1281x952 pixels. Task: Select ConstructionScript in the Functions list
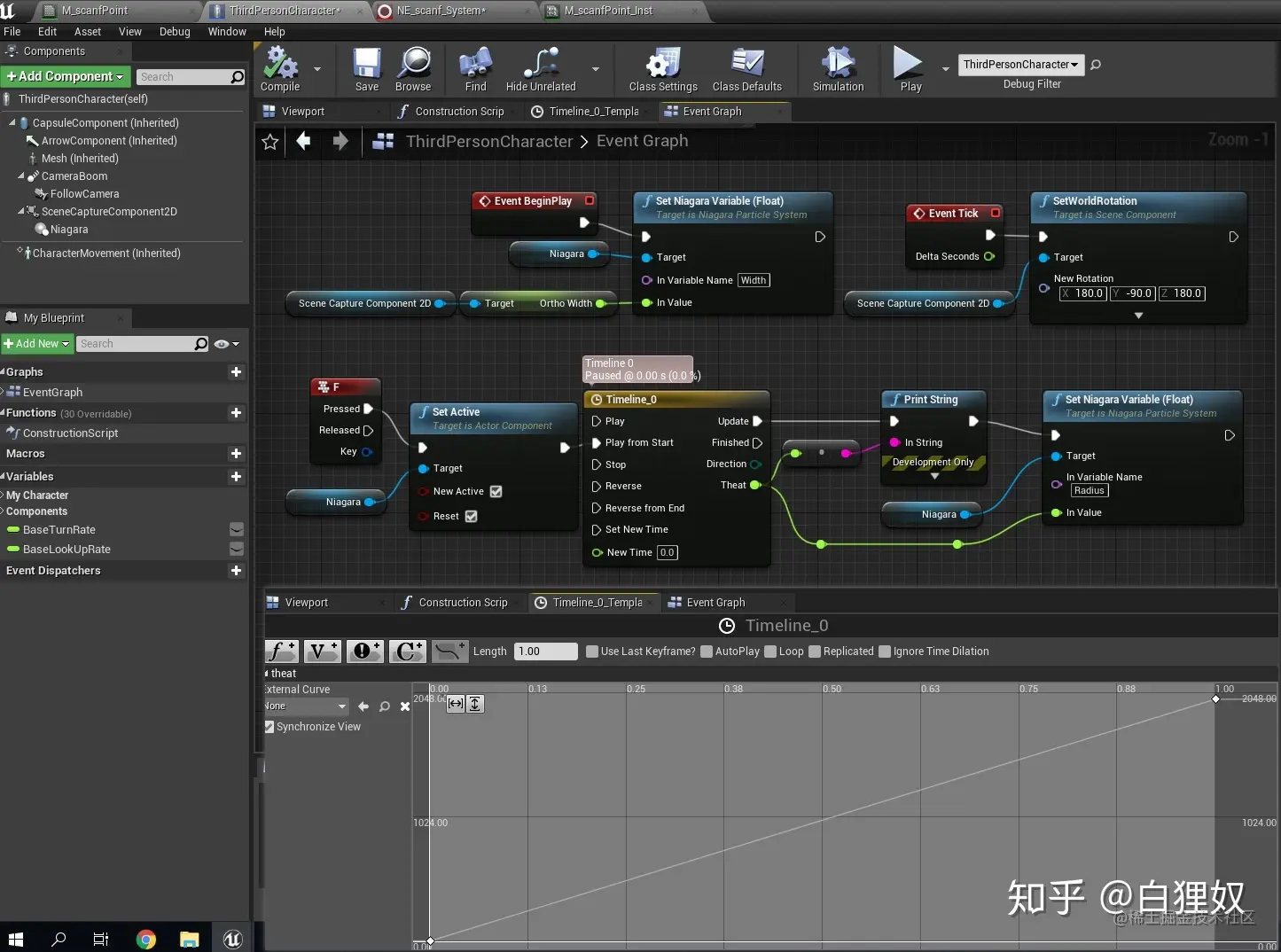pyautogui.click(x=70, y=433)
